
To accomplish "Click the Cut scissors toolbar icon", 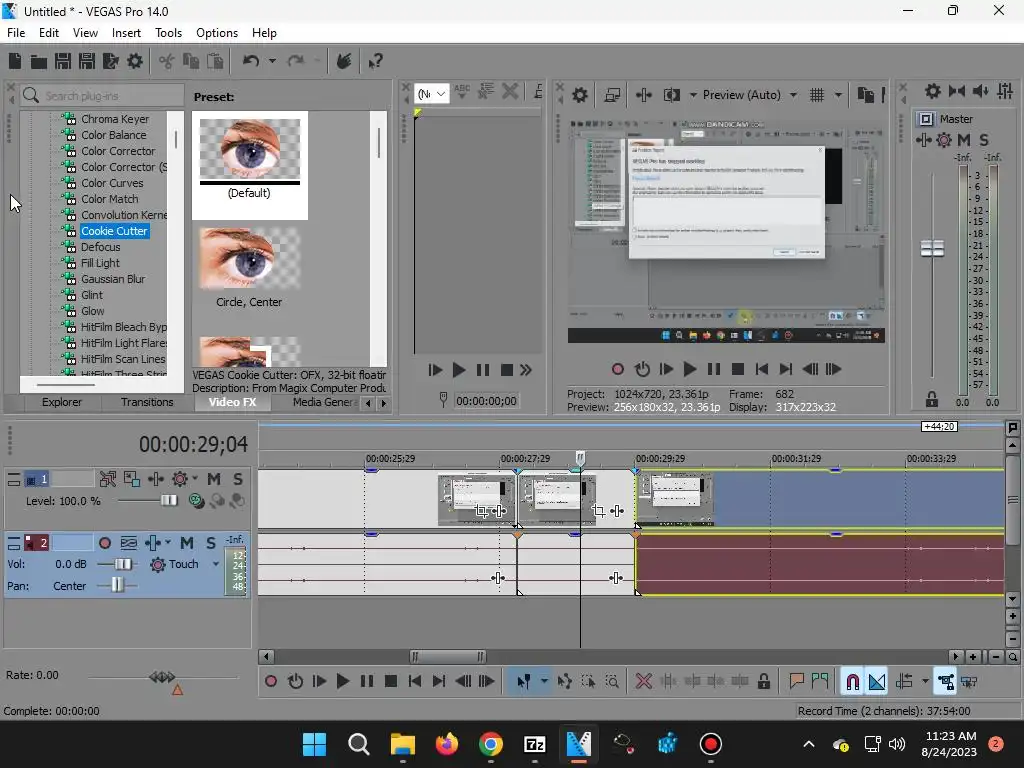I will pyautogui.click(x=167, y=61).
